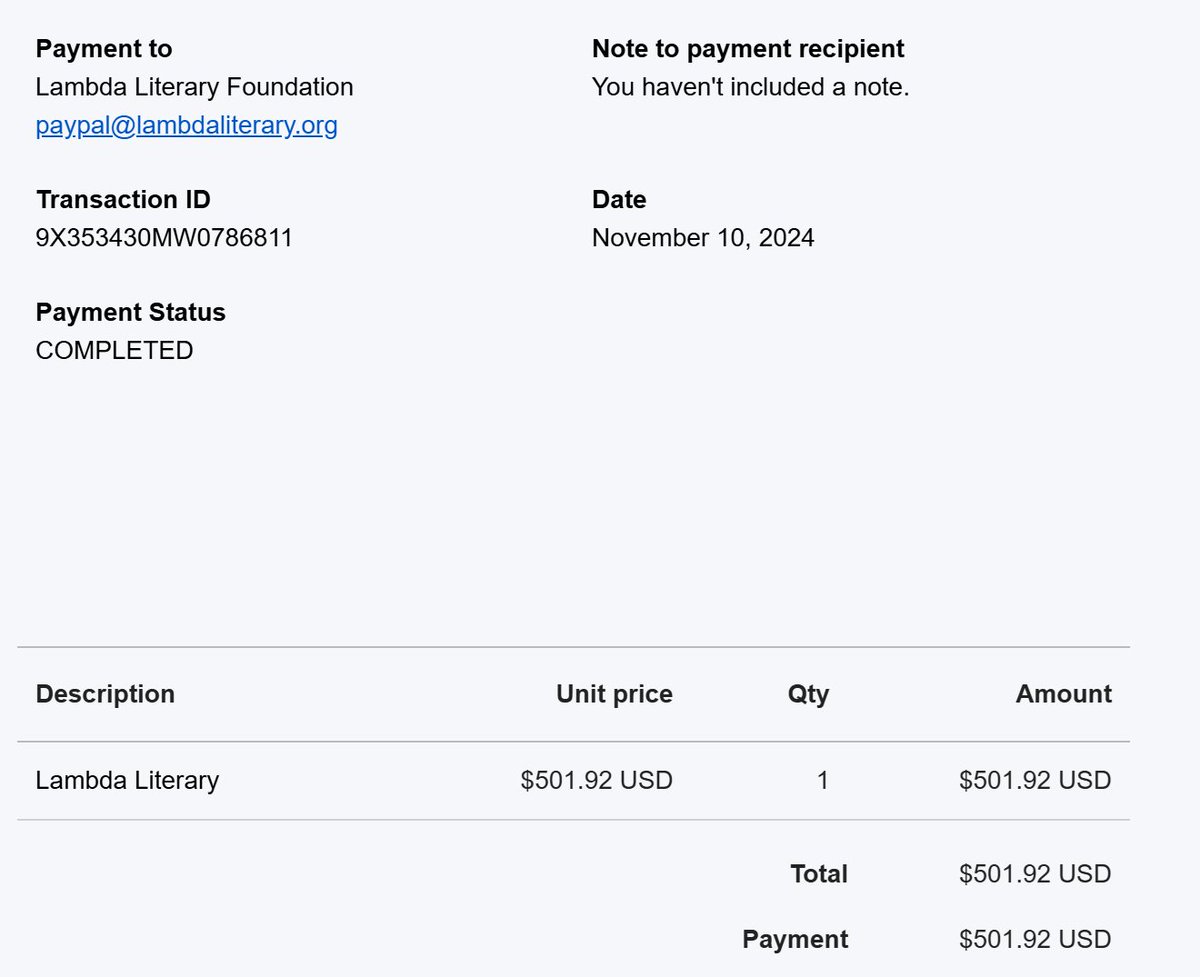Click the Description column header

click(x=105, y=694)
